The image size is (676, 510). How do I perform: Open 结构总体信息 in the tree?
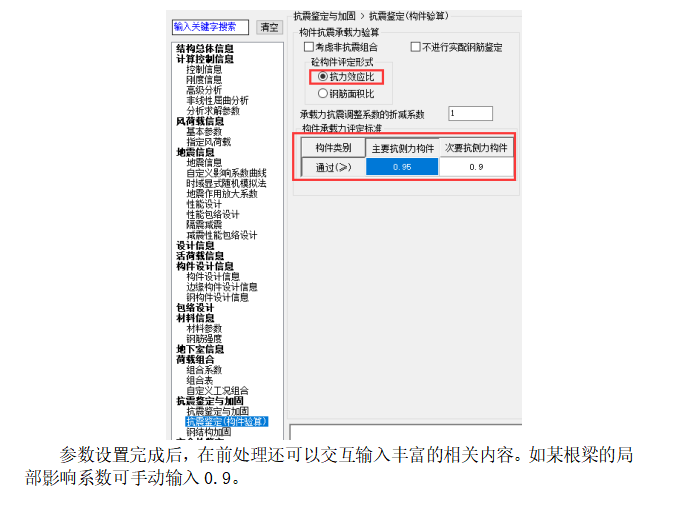205,48
